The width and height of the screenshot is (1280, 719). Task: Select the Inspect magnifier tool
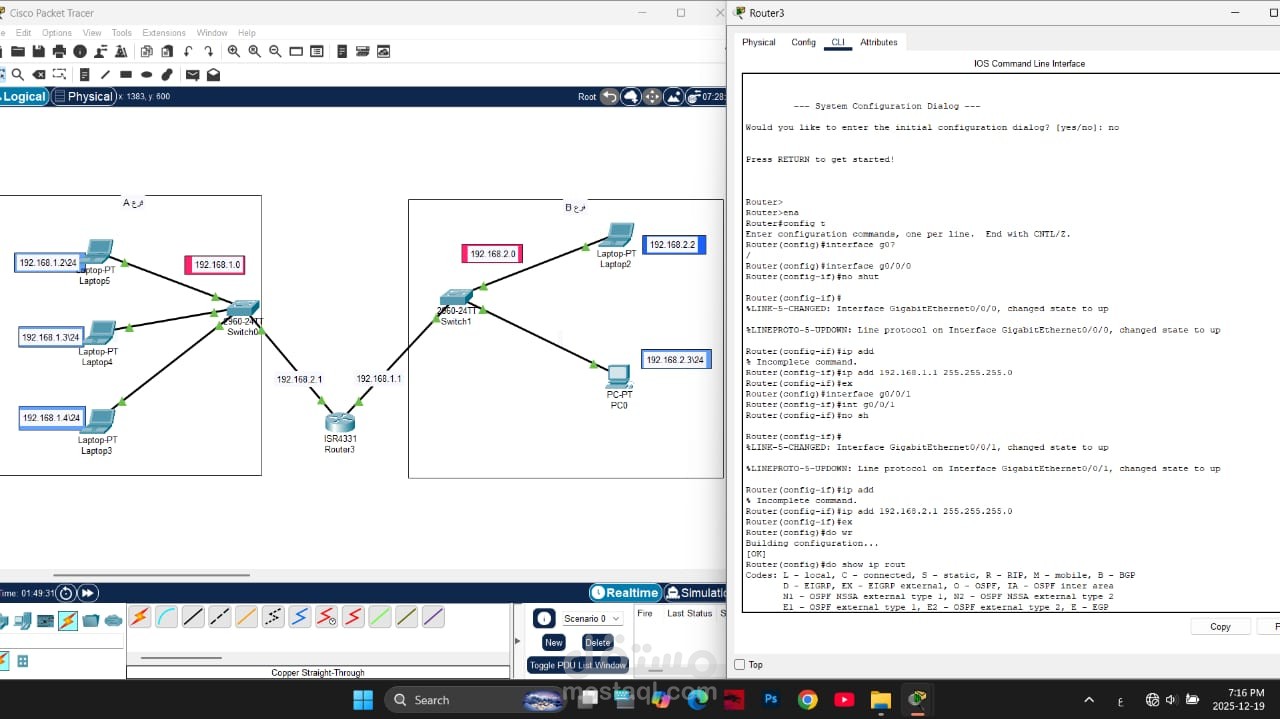(18, 74)
